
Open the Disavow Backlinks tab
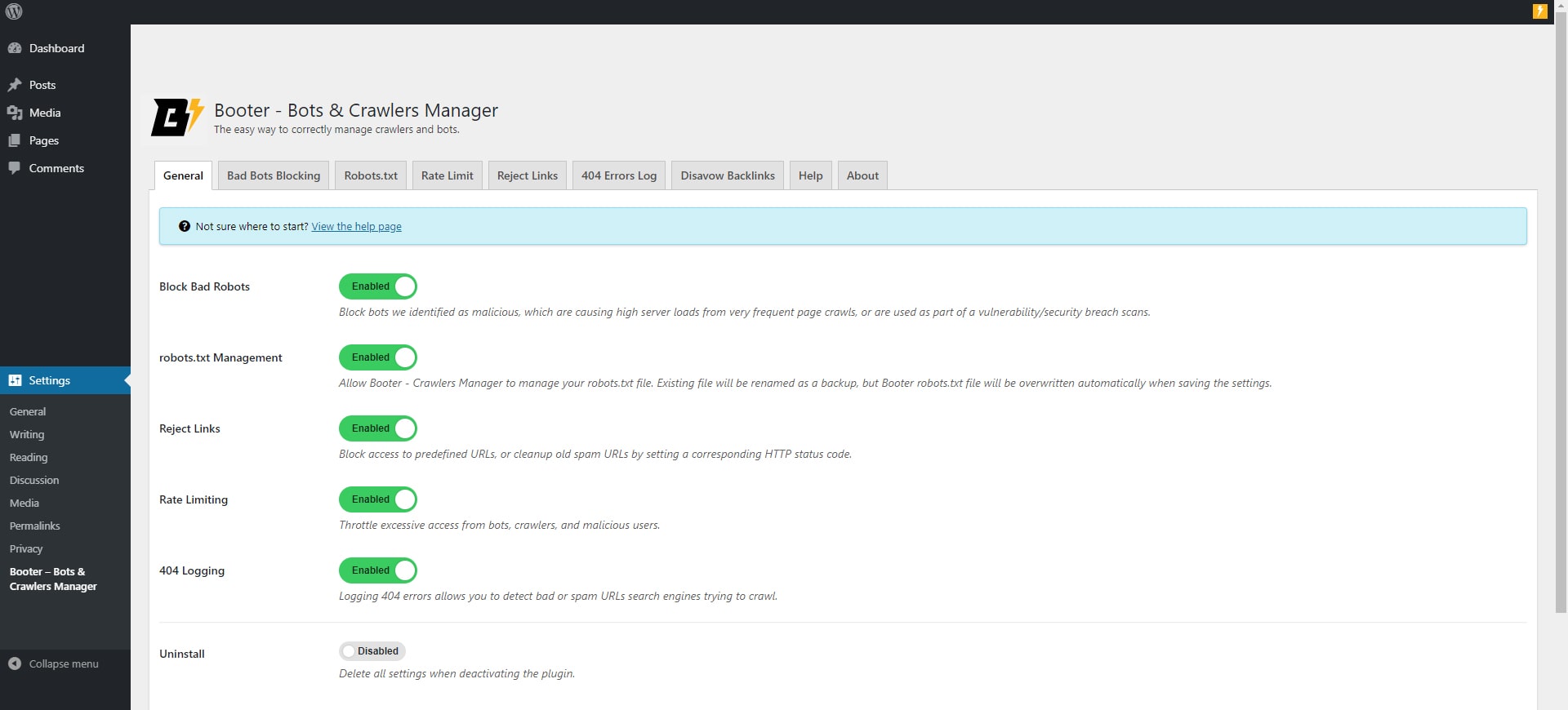click(728, 175)
